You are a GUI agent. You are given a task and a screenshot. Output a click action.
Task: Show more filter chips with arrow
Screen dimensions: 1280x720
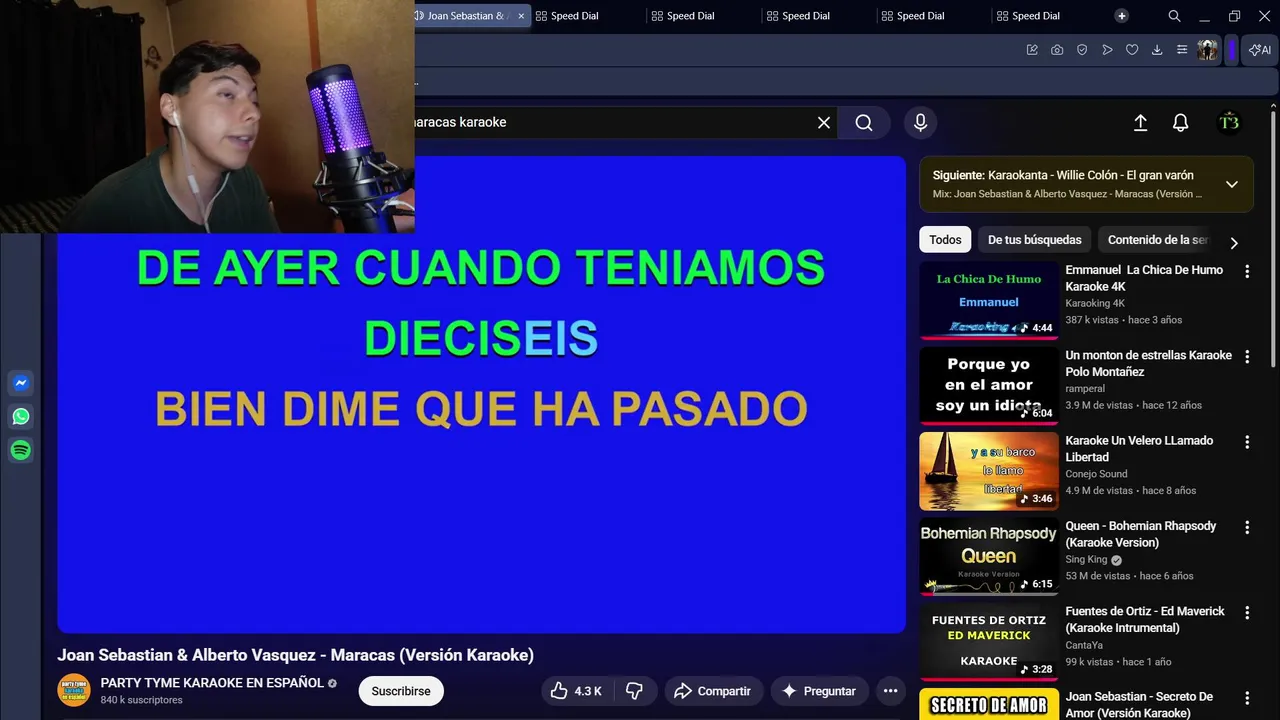pyautogui.click(x=1234, y=243)
